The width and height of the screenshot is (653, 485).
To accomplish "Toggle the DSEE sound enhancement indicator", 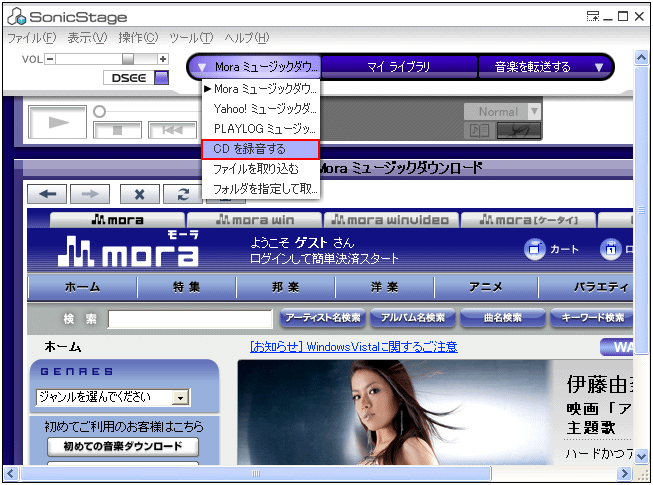I will click(162, 78).
